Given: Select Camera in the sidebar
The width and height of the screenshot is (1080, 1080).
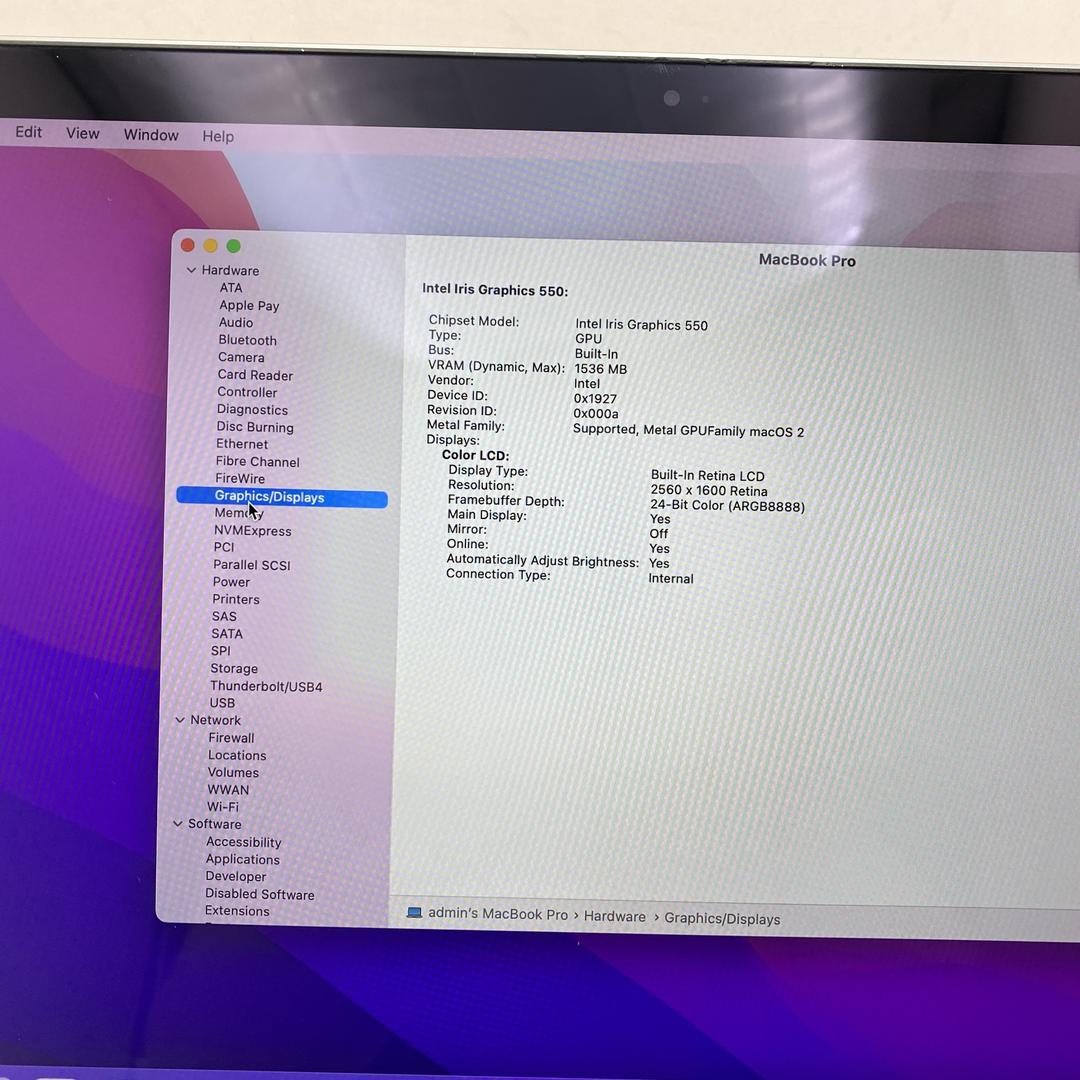Looking at the screenshot, I should [241, 357].
